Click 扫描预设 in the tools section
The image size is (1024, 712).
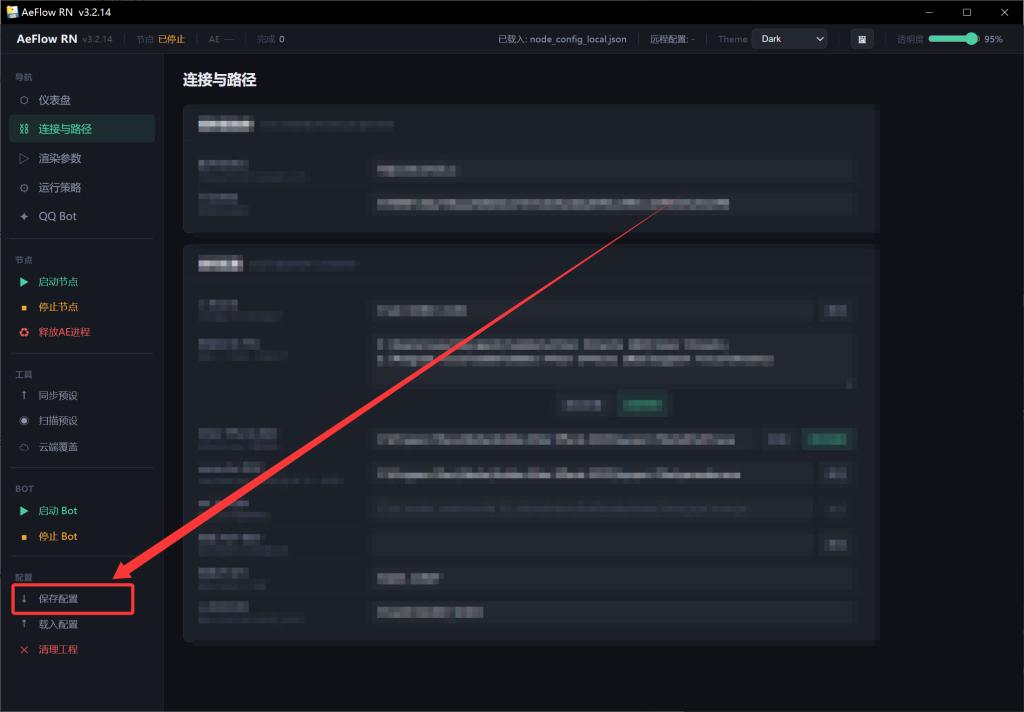57,421
